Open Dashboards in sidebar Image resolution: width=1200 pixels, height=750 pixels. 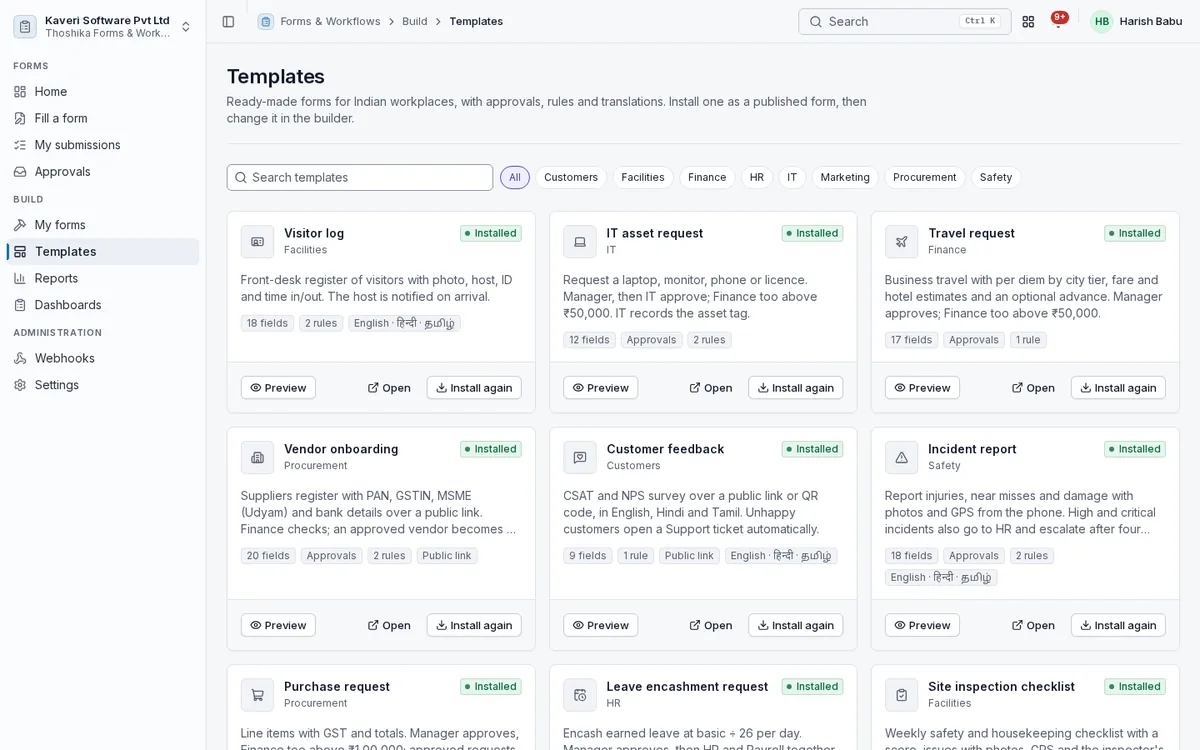[x=103, y=305]
